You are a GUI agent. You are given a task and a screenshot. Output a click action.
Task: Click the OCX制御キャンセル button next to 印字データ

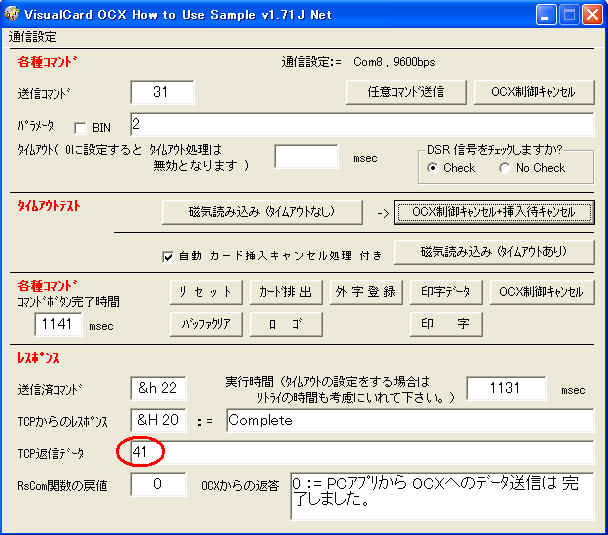coord(542,292)
